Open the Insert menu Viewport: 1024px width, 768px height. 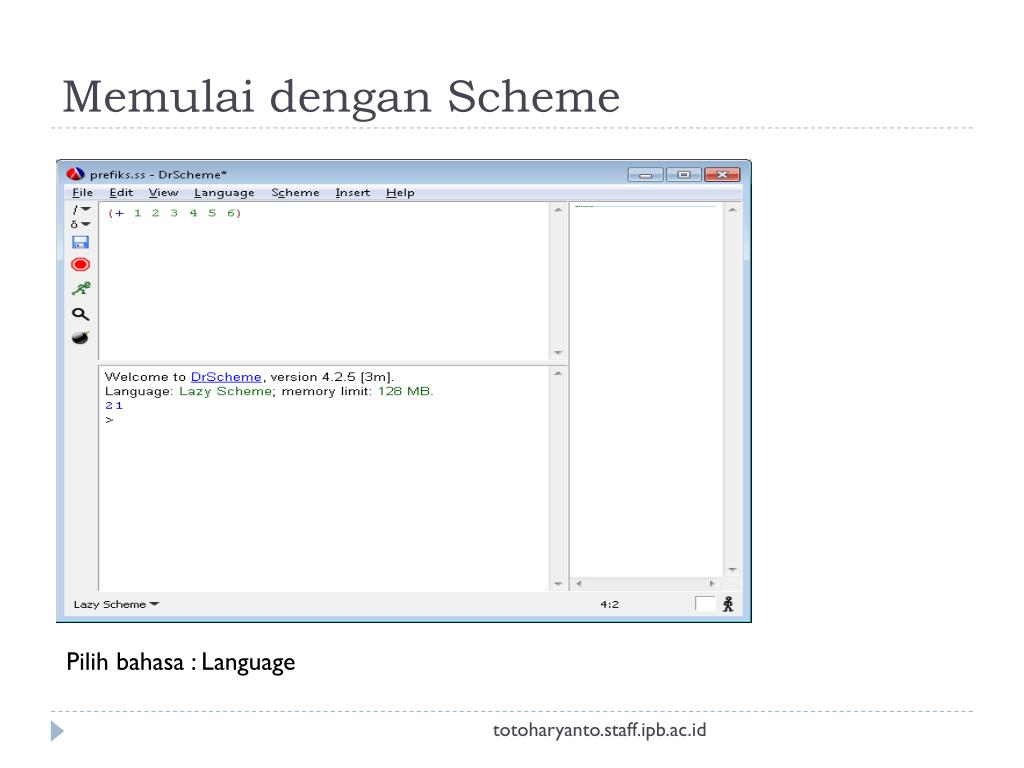coord(353,193)
